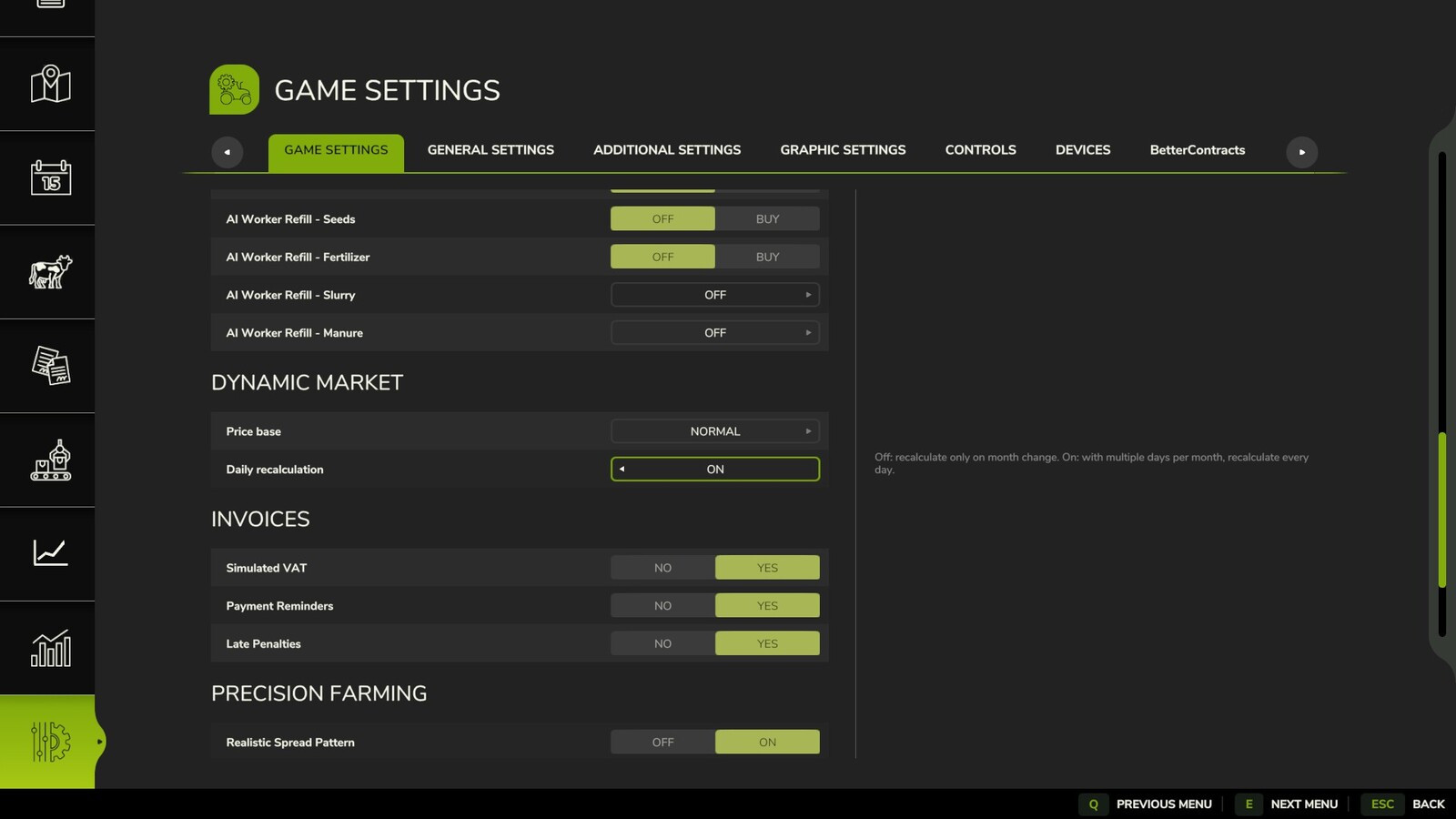Click the green vertical scrollbar thumb

click(1442, 510)
